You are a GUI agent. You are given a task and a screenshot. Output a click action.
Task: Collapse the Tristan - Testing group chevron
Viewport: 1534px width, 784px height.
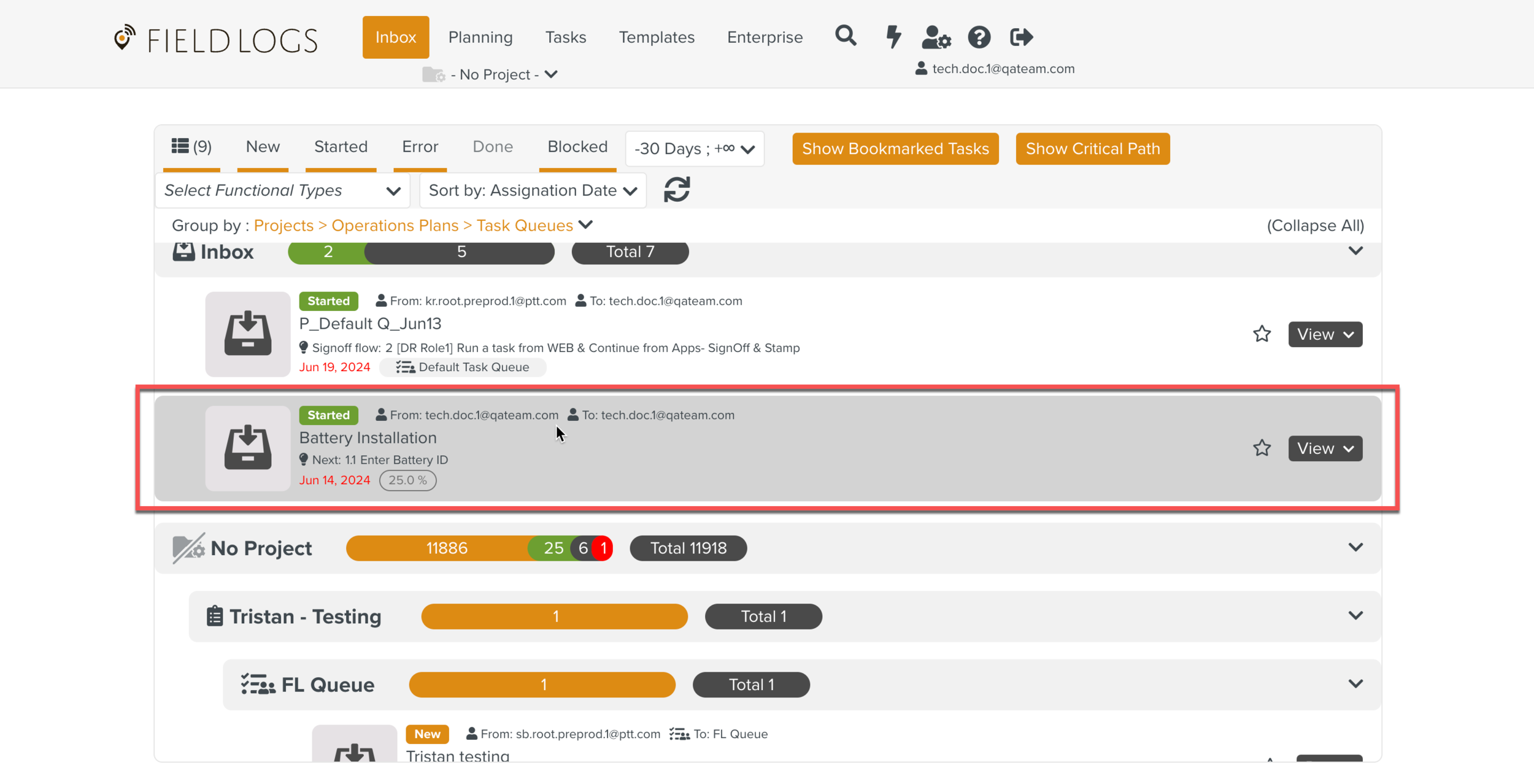pos(1355,615)
